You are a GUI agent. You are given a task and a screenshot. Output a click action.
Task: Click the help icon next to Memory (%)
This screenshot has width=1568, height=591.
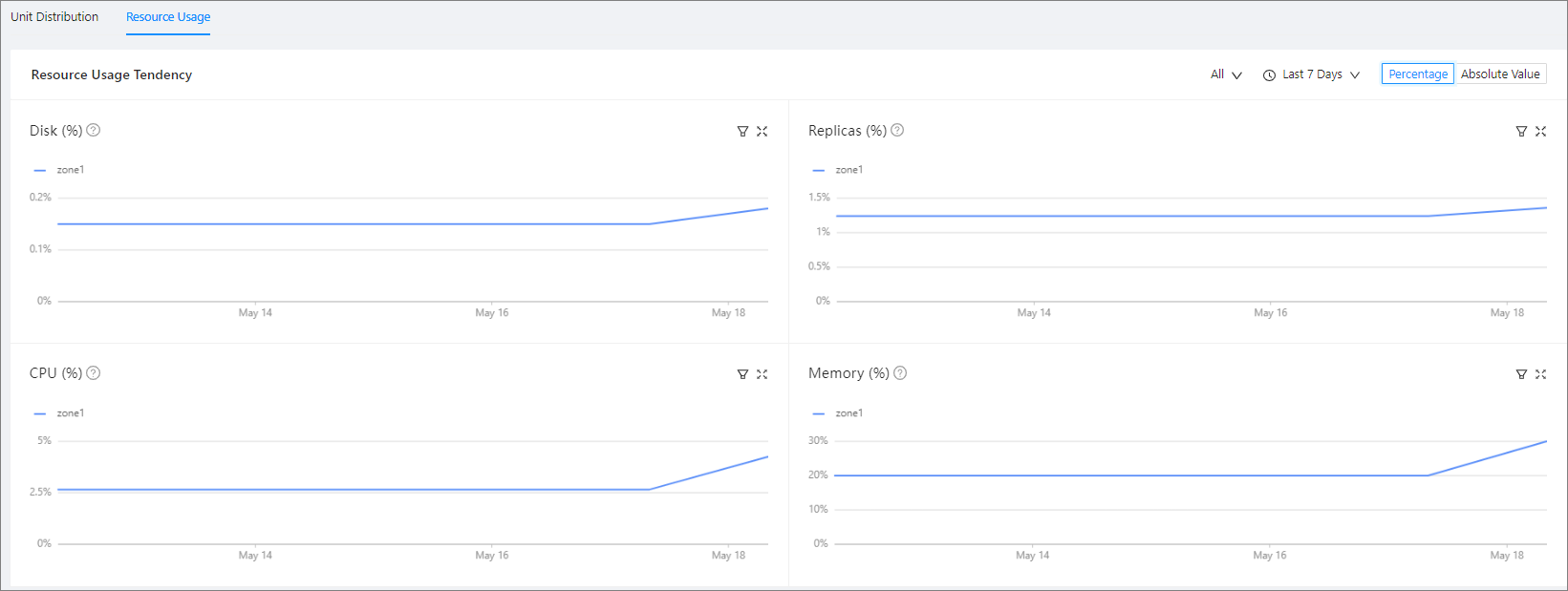(x=900, y=373)
